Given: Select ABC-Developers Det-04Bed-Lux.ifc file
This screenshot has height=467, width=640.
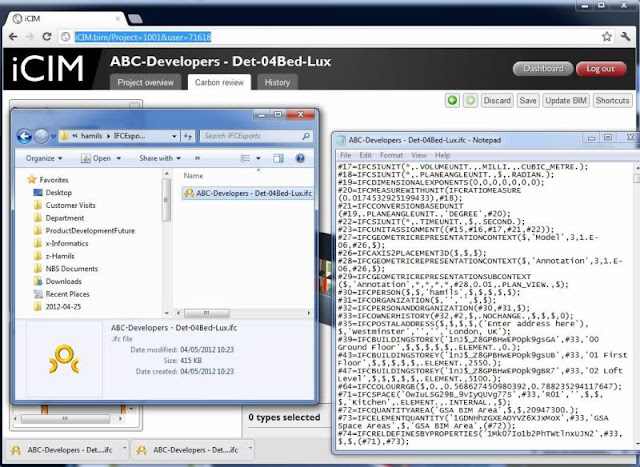Looking at the screenshot, I should coord(248,193).
